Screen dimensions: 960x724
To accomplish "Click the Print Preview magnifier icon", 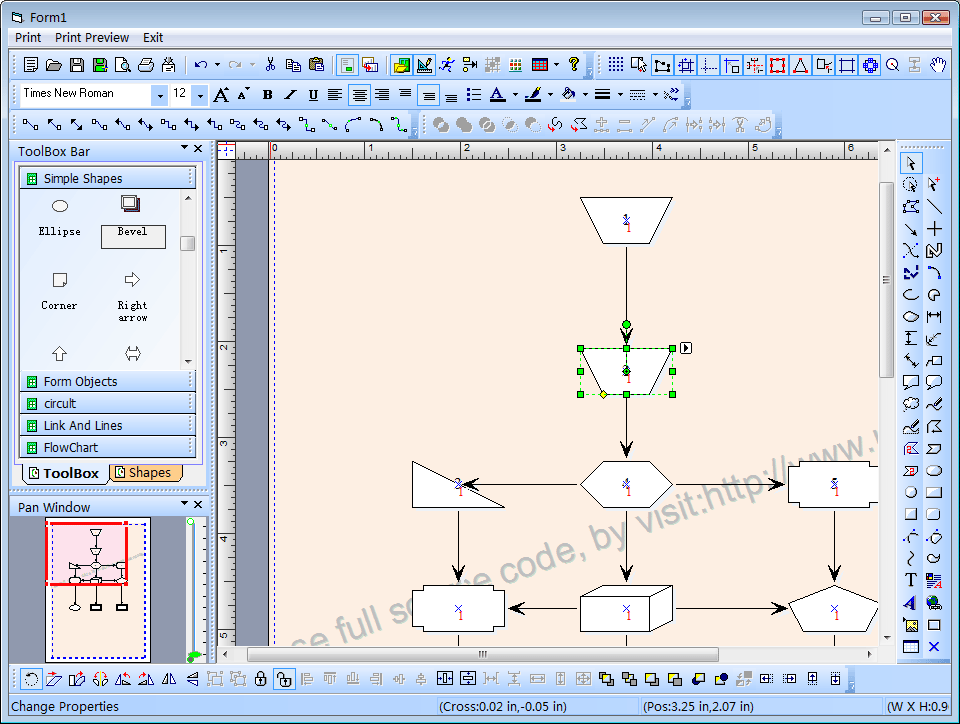I will (122, 65).
